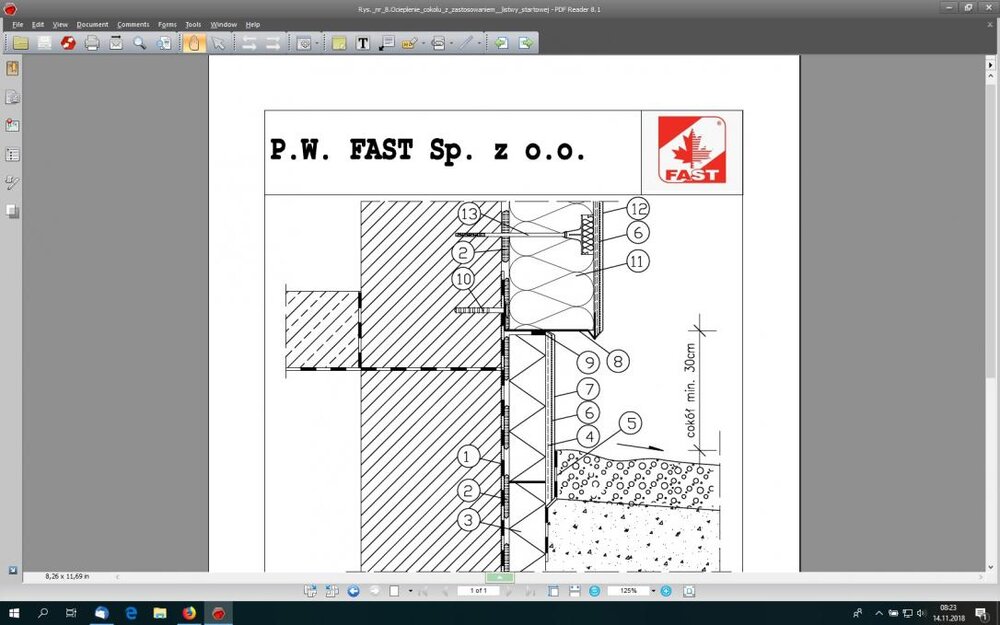Open the Bookmarks panel in sidebar
The image size is (1000, 625).
click(x=13, y=69)
